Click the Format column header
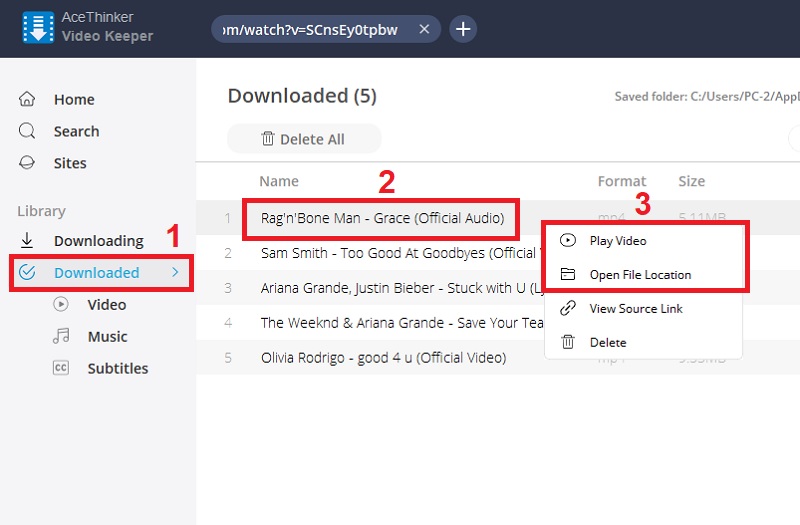The height and width of the screenshot is (525, 800). click(x=621, y=181)
